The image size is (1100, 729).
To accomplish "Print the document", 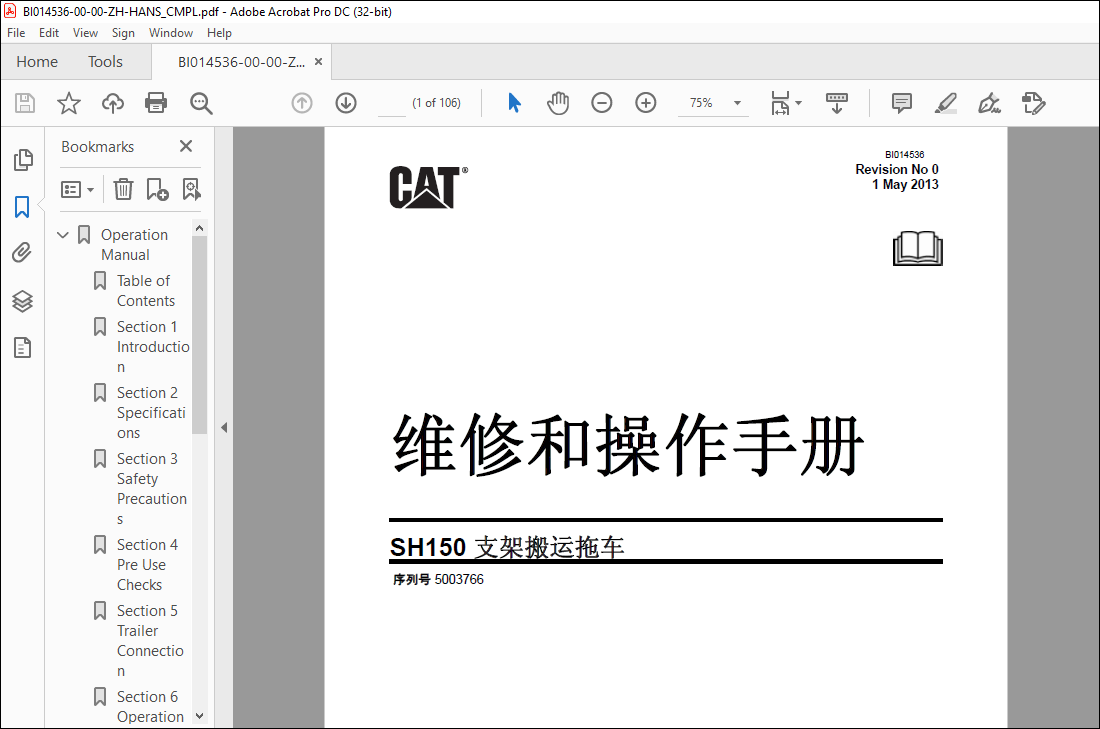I will tap(156, 103).
